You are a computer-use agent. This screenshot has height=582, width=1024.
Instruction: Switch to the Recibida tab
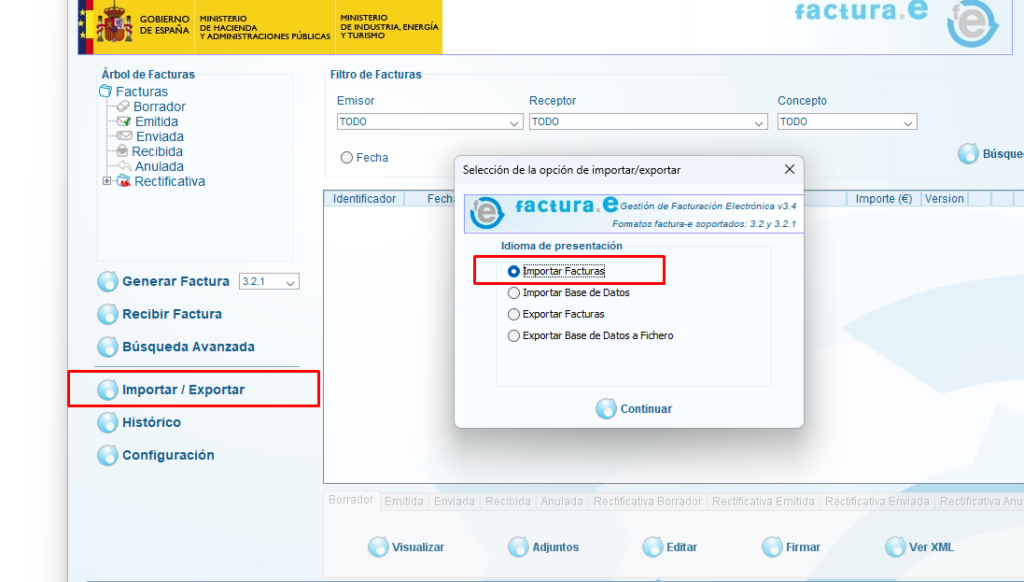[x=507, y=501]
